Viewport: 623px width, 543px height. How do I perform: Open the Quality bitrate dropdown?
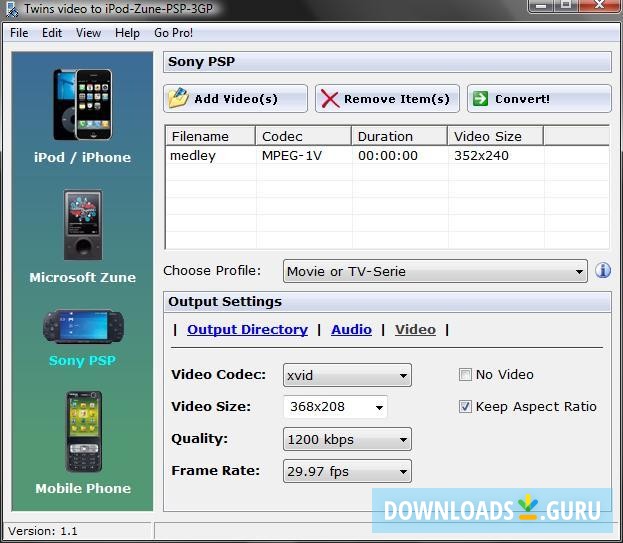pos(347,439)
